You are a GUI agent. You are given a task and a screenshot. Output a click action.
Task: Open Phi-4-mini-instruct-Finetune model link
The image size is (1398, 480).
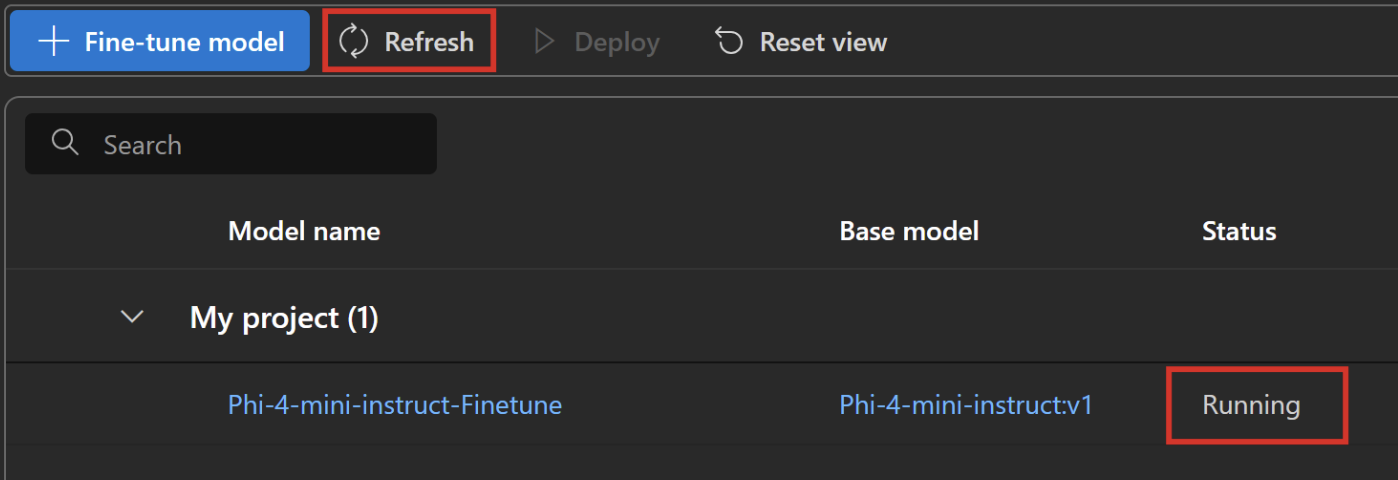pos(395,405)
